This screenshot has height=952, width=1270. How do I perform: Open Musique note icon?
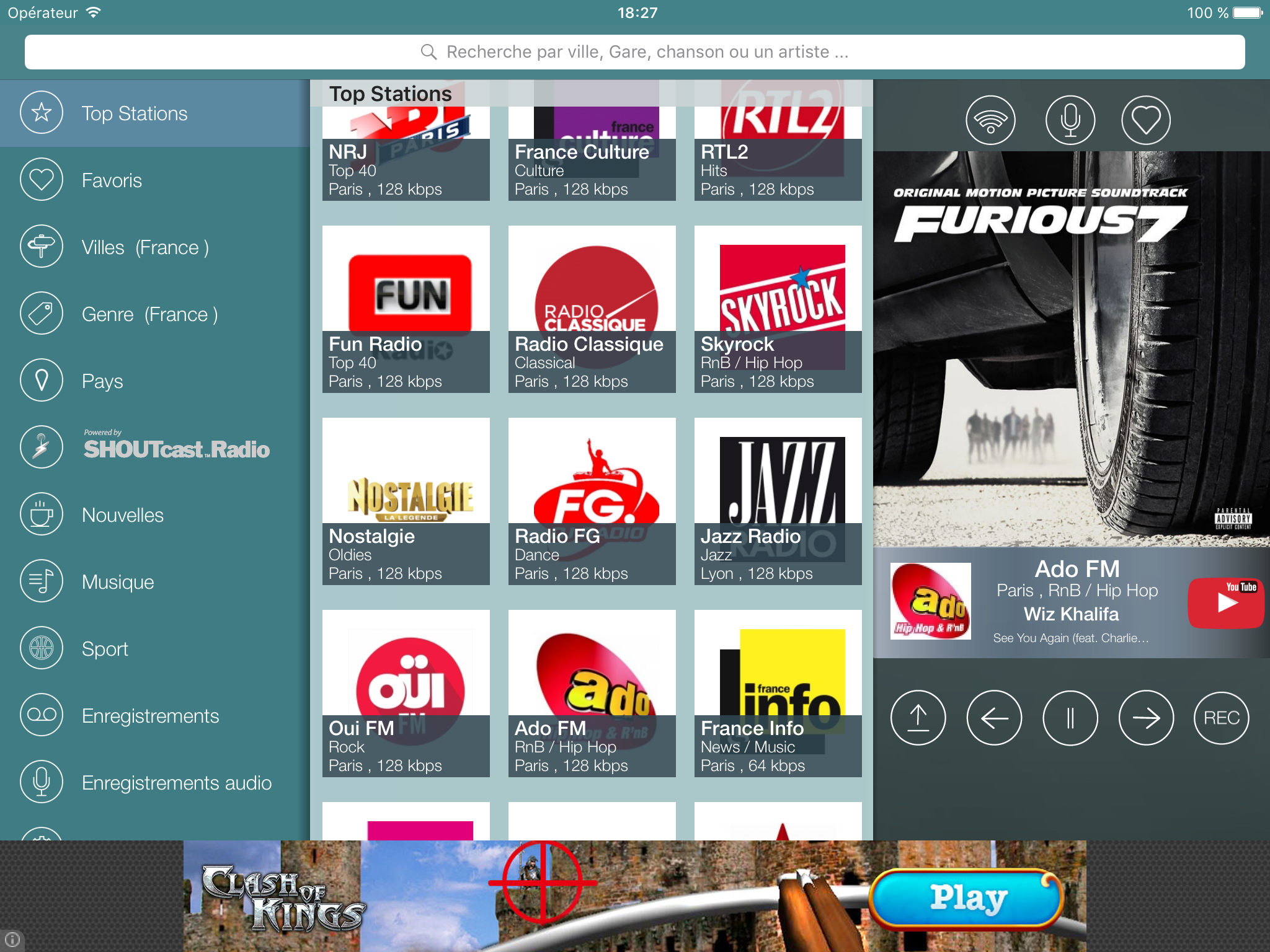point(42,581)
